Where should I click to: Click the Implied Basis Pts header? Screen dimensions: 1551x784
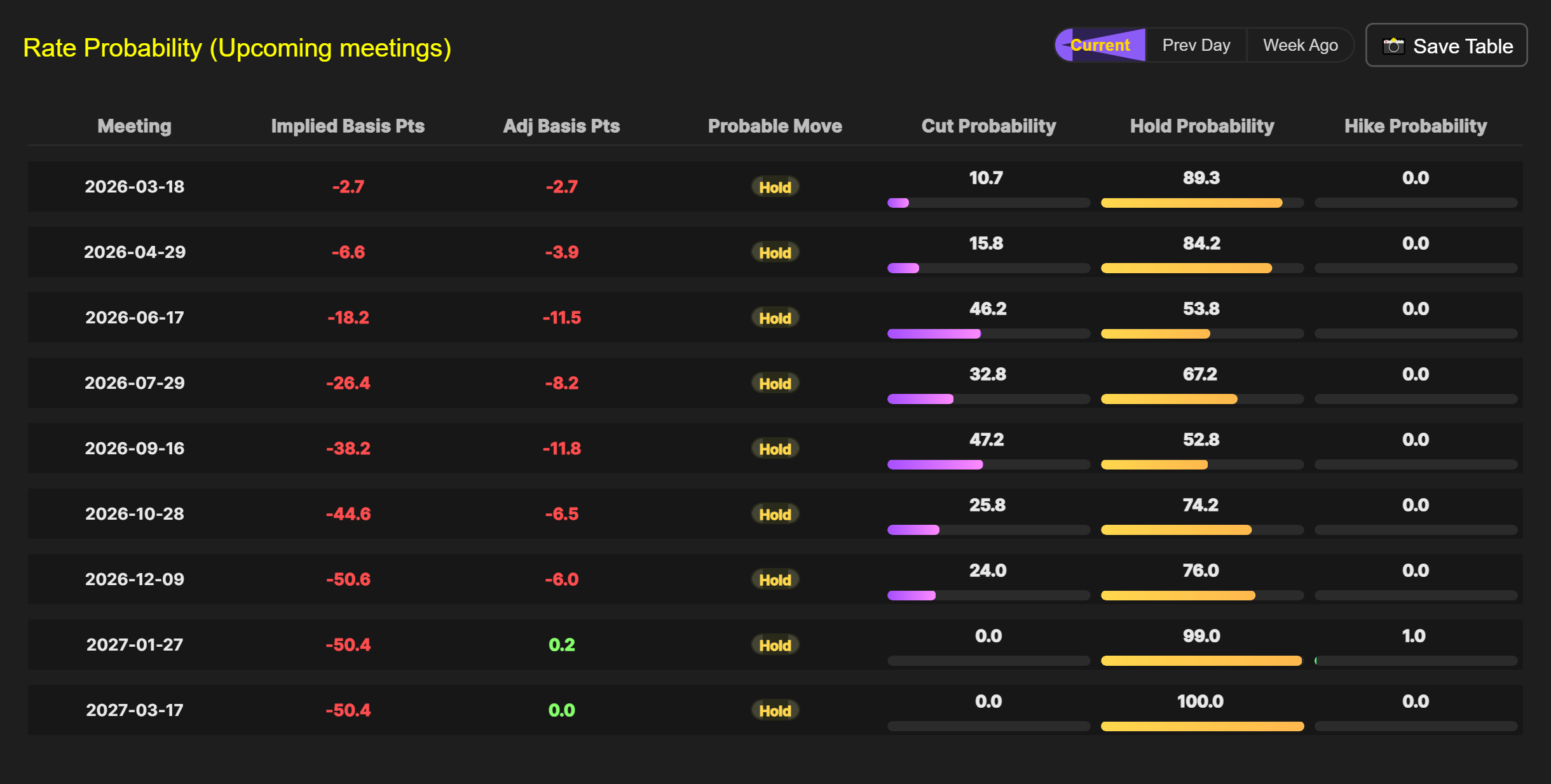348,126
